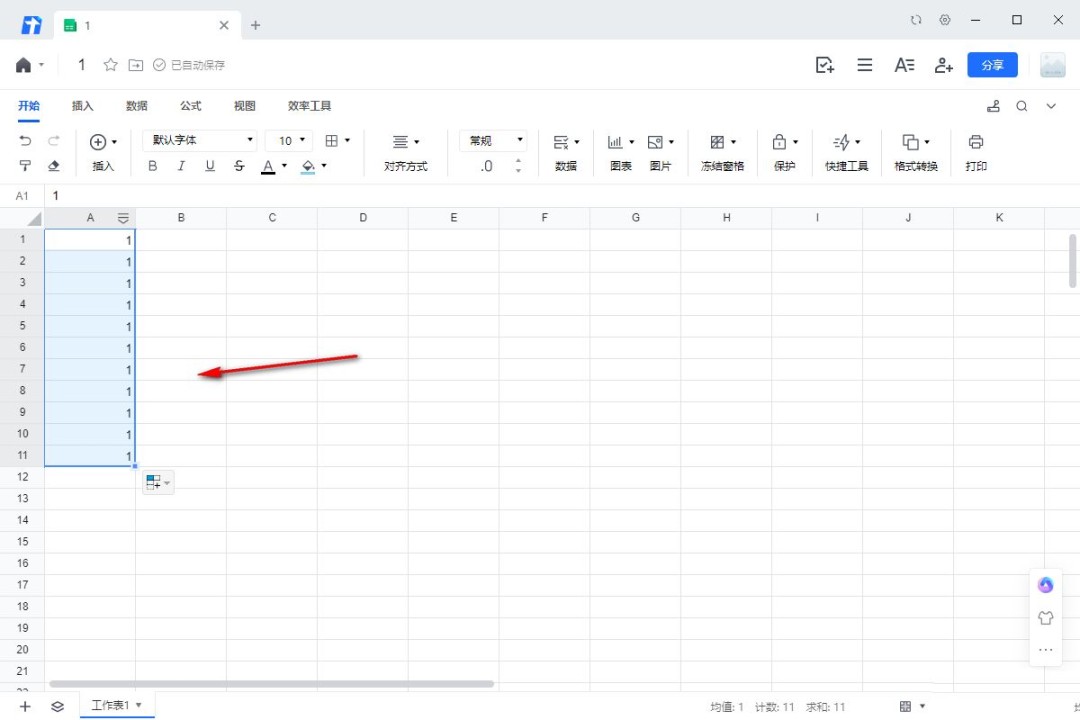Image resolution: width=1080 pixels, height=720 pixels.
Task: Star this document as favorite
Action: [110, 65]
